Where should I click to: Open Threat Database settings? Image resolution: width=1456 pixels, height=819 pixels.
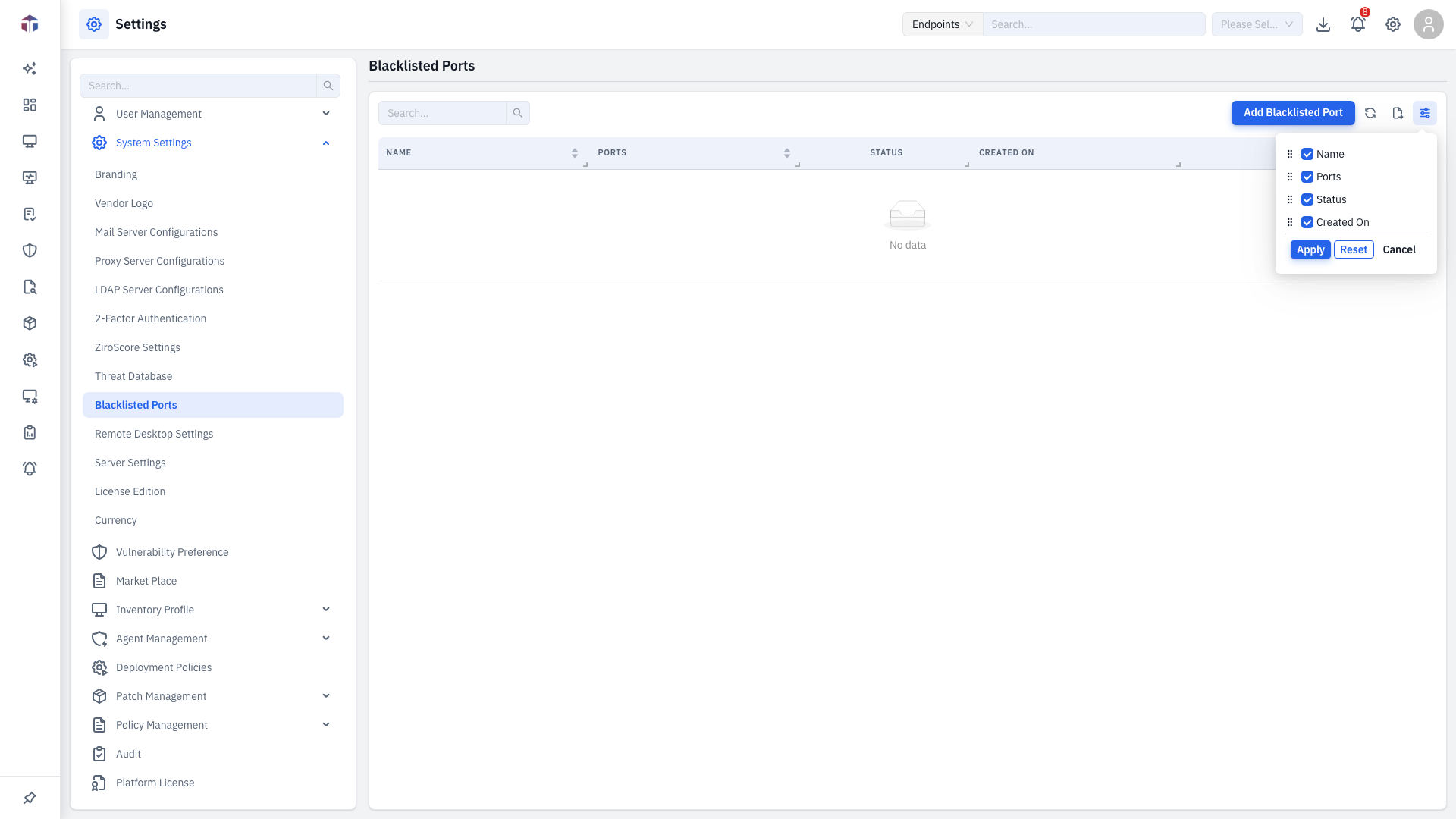133,376
